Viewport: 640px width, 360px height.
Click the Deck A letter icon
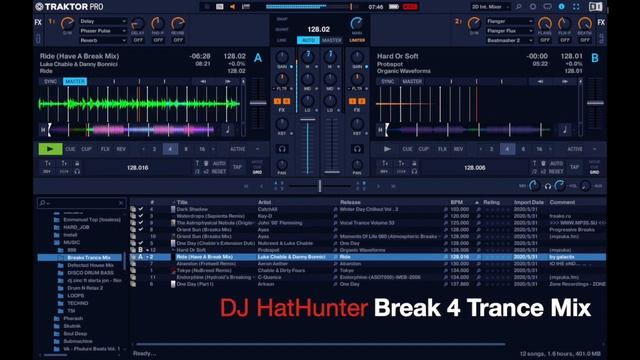tap(258, 58)
